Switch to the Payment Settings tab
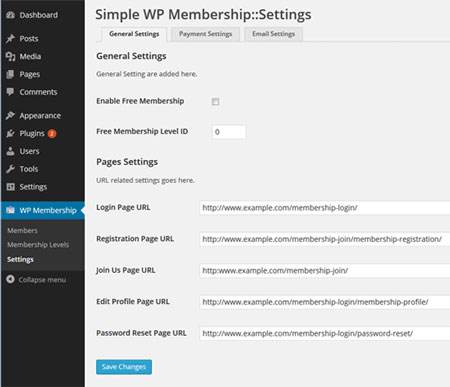The image size is (450, 387). pos(205,34)
